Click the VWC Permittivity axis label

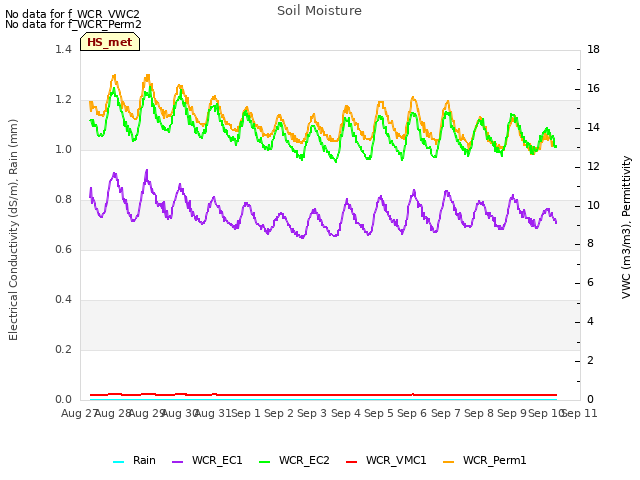tap(627, 227)
